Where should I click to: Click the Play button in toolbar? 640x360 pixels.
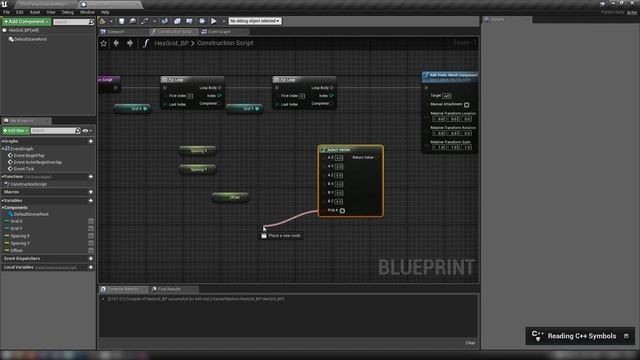coord(213,21)
